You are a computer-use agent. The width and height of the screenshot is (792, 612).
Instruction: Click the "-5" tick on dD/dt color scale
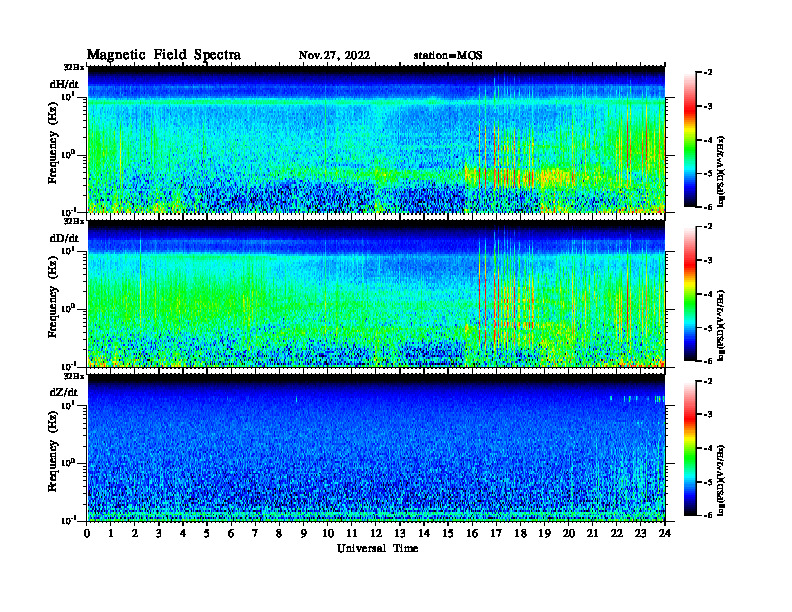point(708,327)
